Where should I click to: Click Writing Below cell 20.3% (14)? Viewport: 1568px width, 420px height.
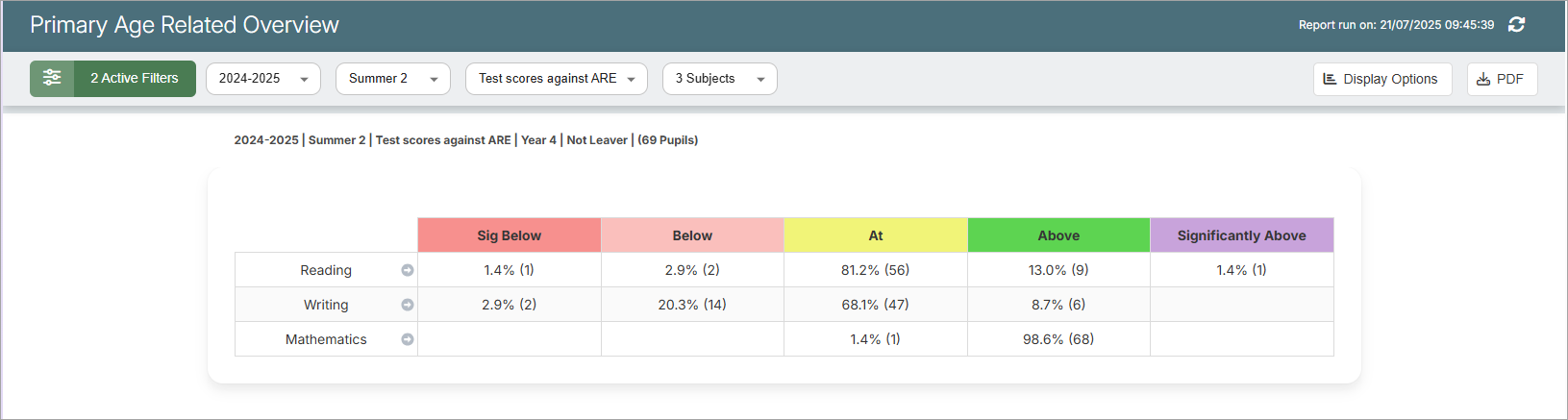tap(692, 305)
